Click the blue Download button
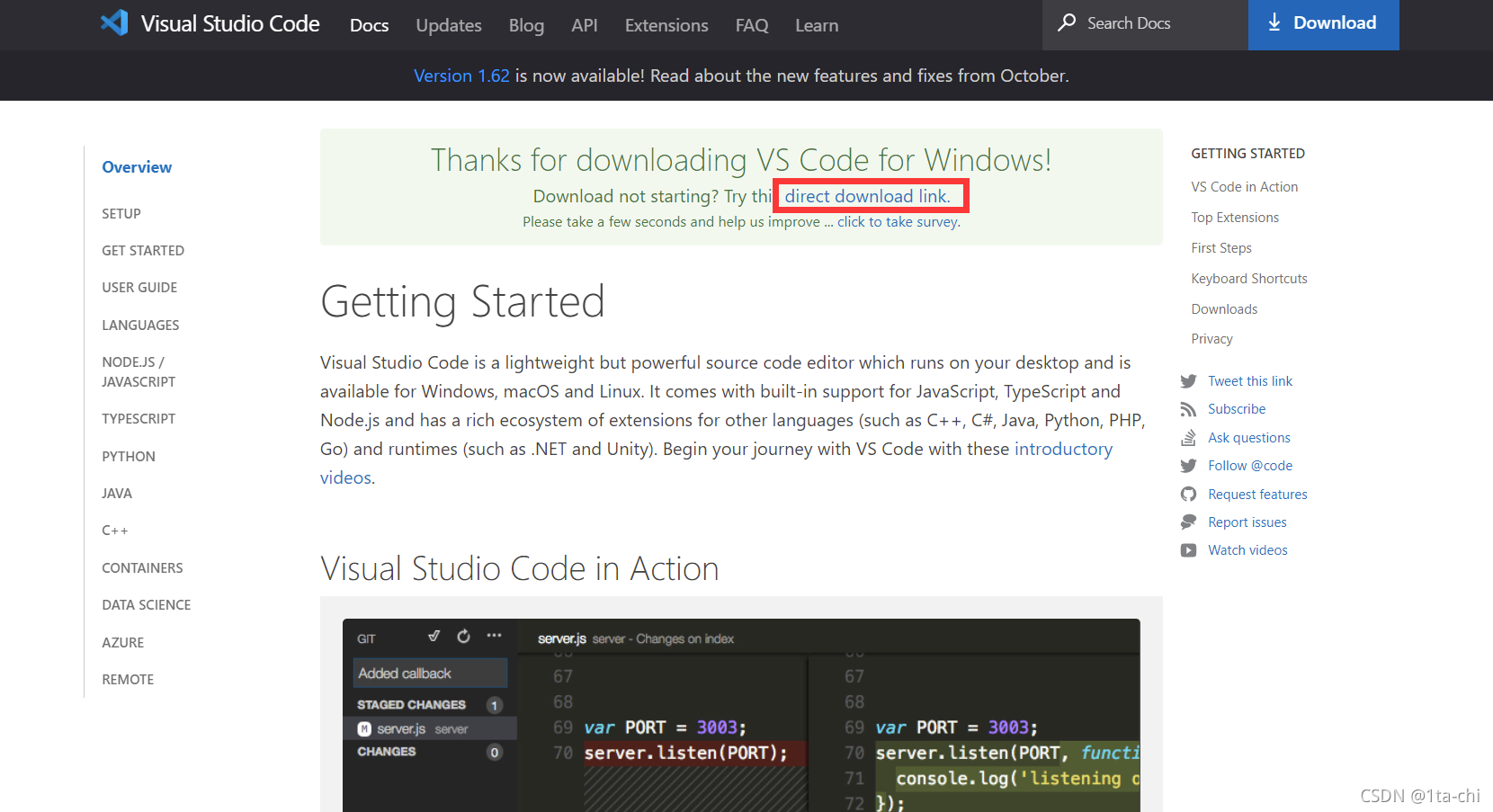Screen dimensions: 1493x812 click(1323, 24)
